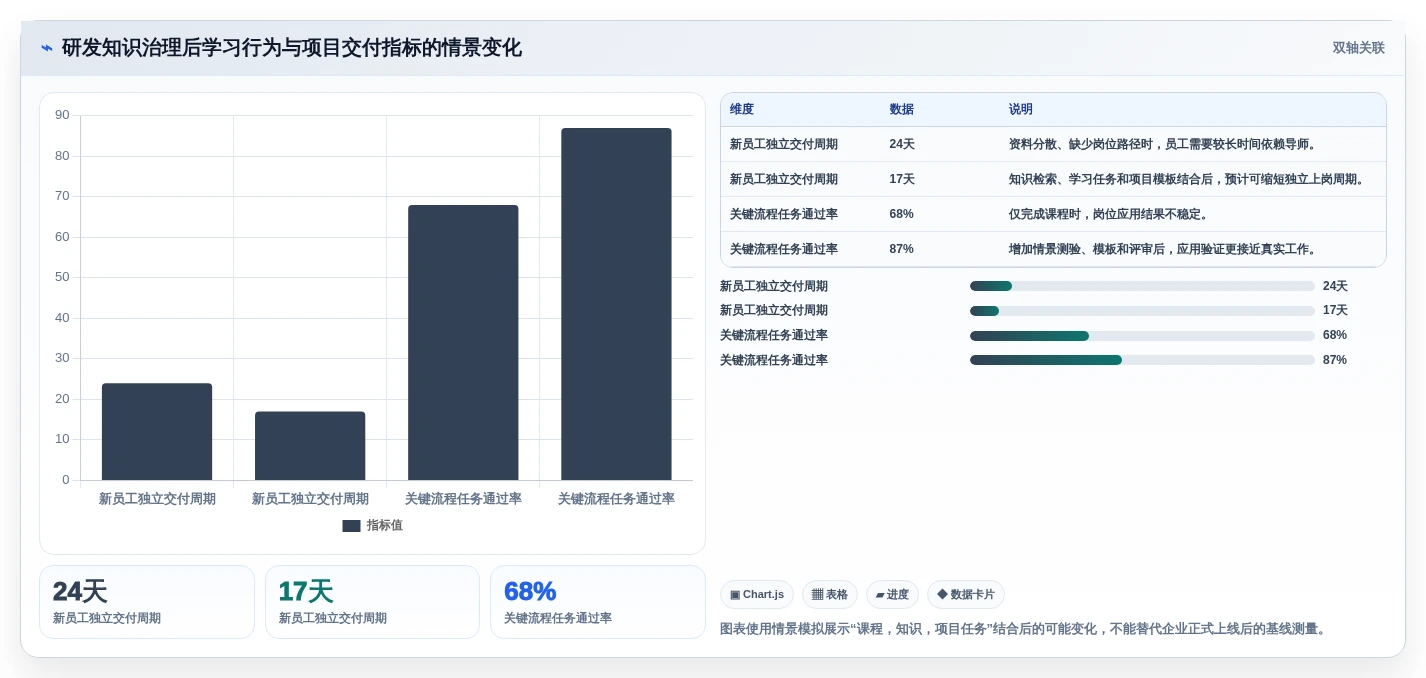
Task: Click the description 仅完成课程时，岗位应用结果不稳定
Action: click(1110, 214)
